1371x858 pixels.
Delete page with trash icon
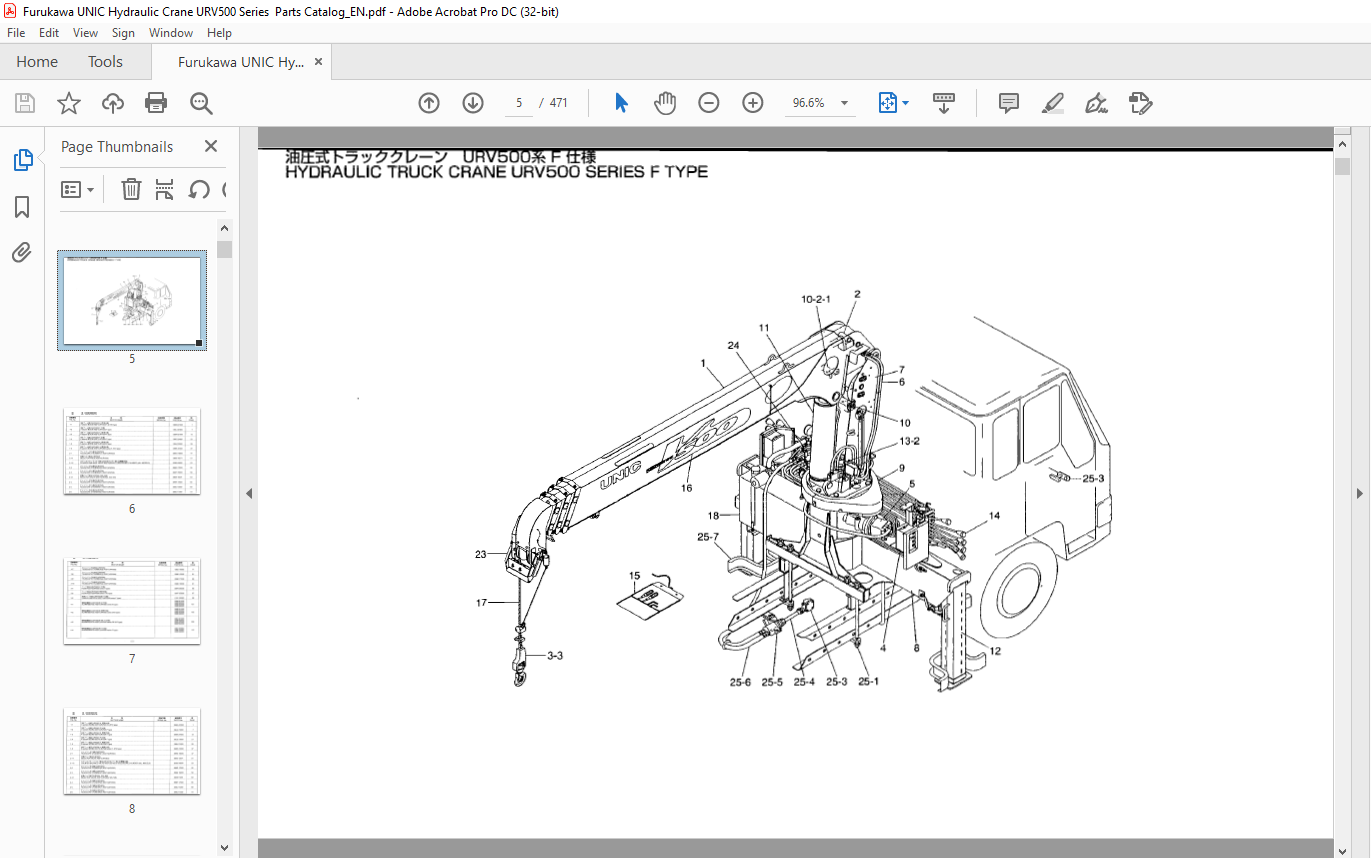tap(131, 189)
